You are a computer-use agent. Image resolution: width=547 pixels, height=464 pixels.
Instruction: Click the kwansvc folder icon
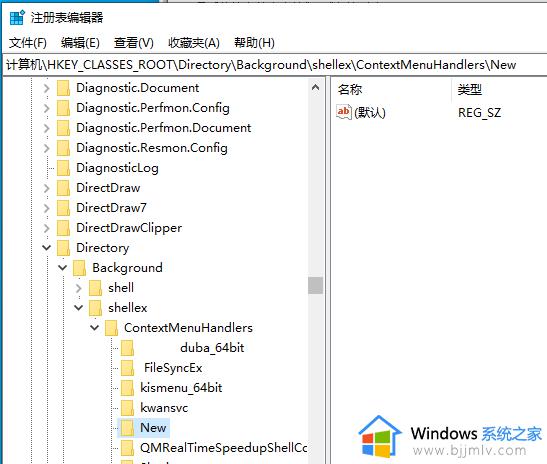pyautogui.click(x=127, y=408)
